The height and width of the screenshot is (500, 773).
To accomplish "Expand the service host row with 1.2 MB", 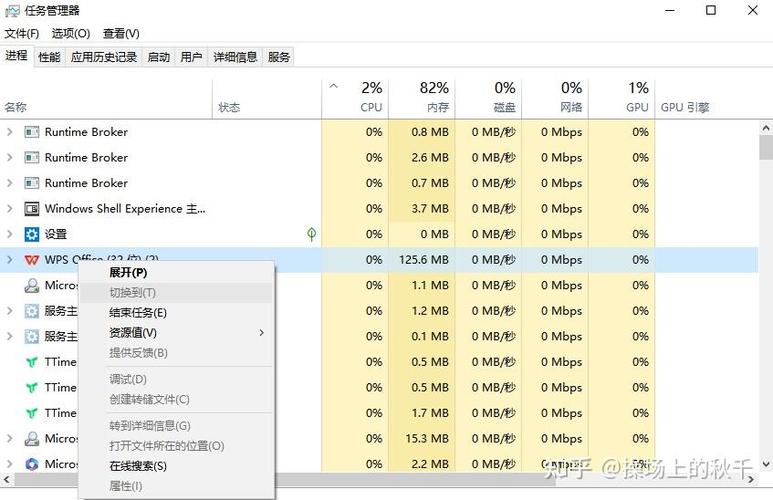I will [9, 311].
